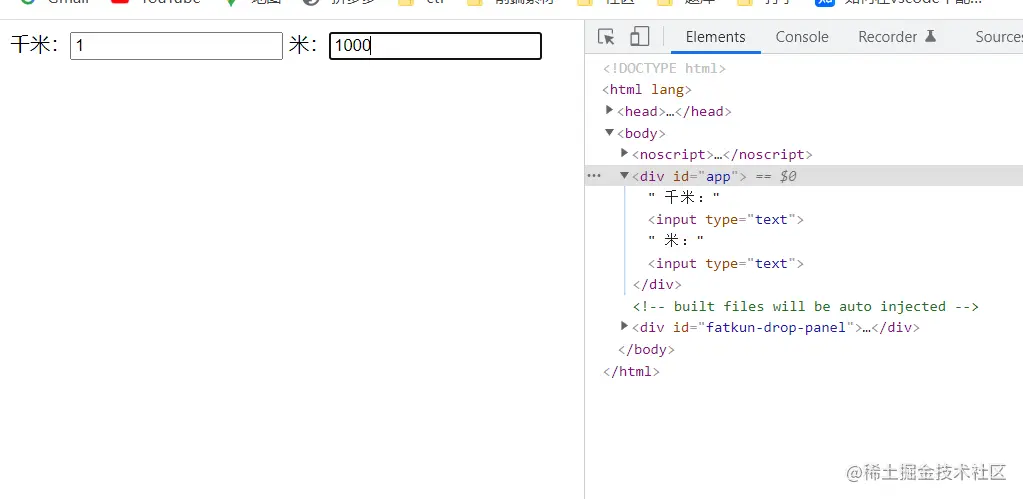This screenshot has width=1023, height=499.
Task: Select the " 千米：" text node
Action: 684,198
